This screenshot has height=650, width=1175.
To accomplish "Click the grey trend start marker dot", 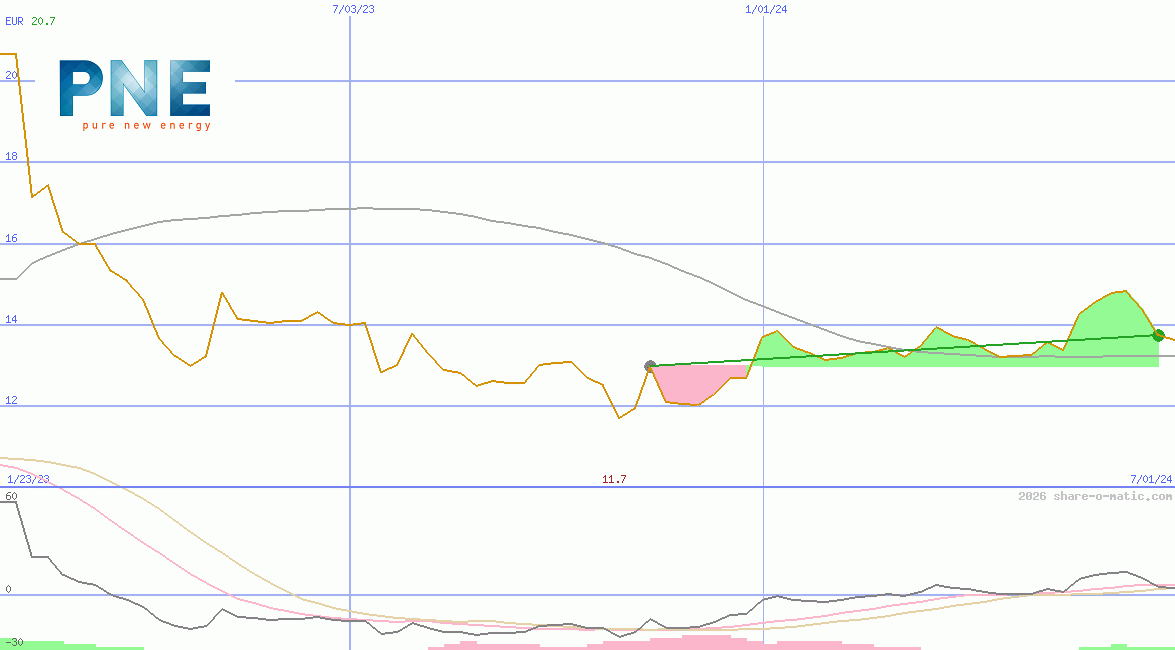I will [650, 366].
